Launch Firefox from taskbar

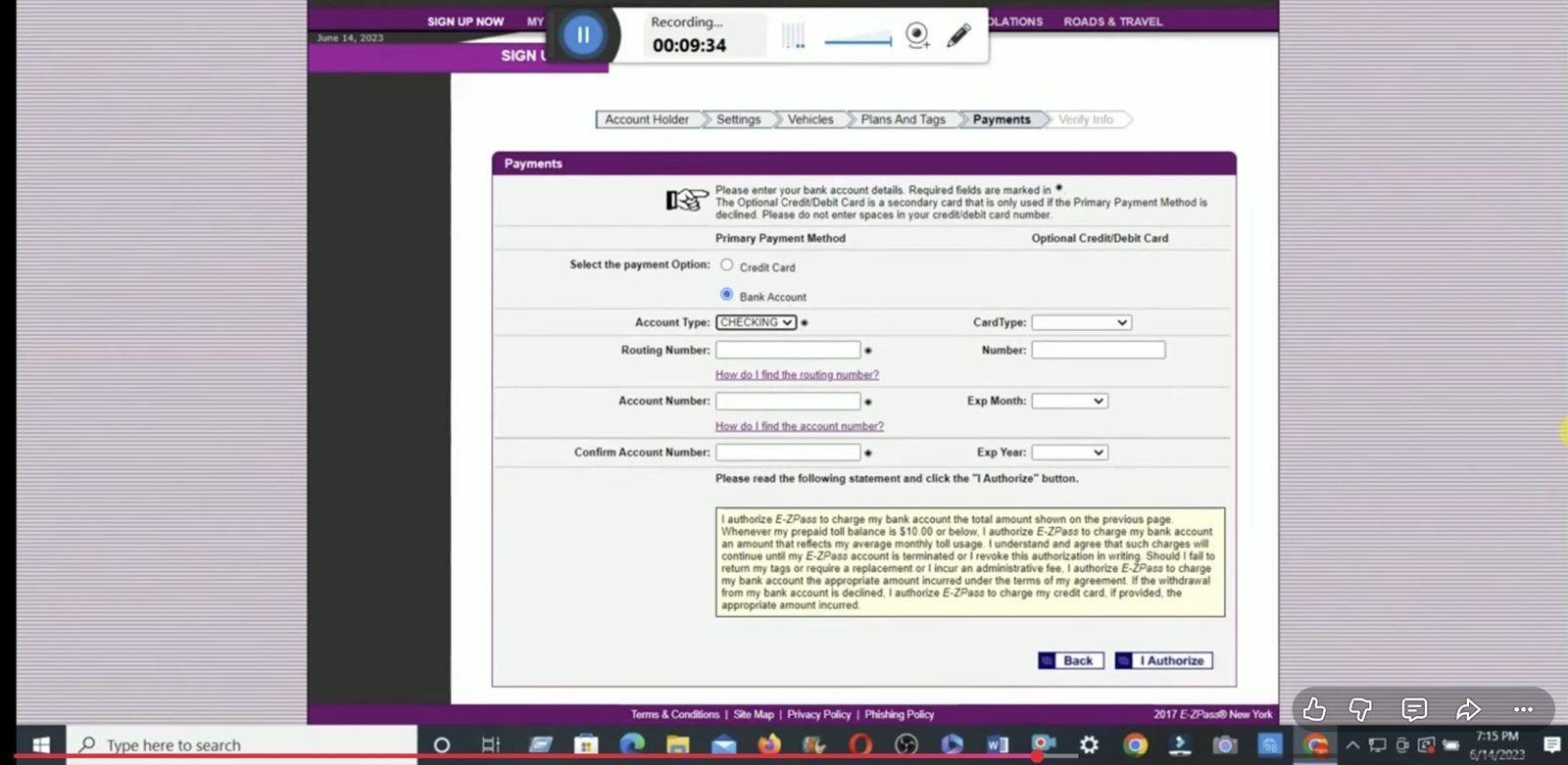coord(769,745)
